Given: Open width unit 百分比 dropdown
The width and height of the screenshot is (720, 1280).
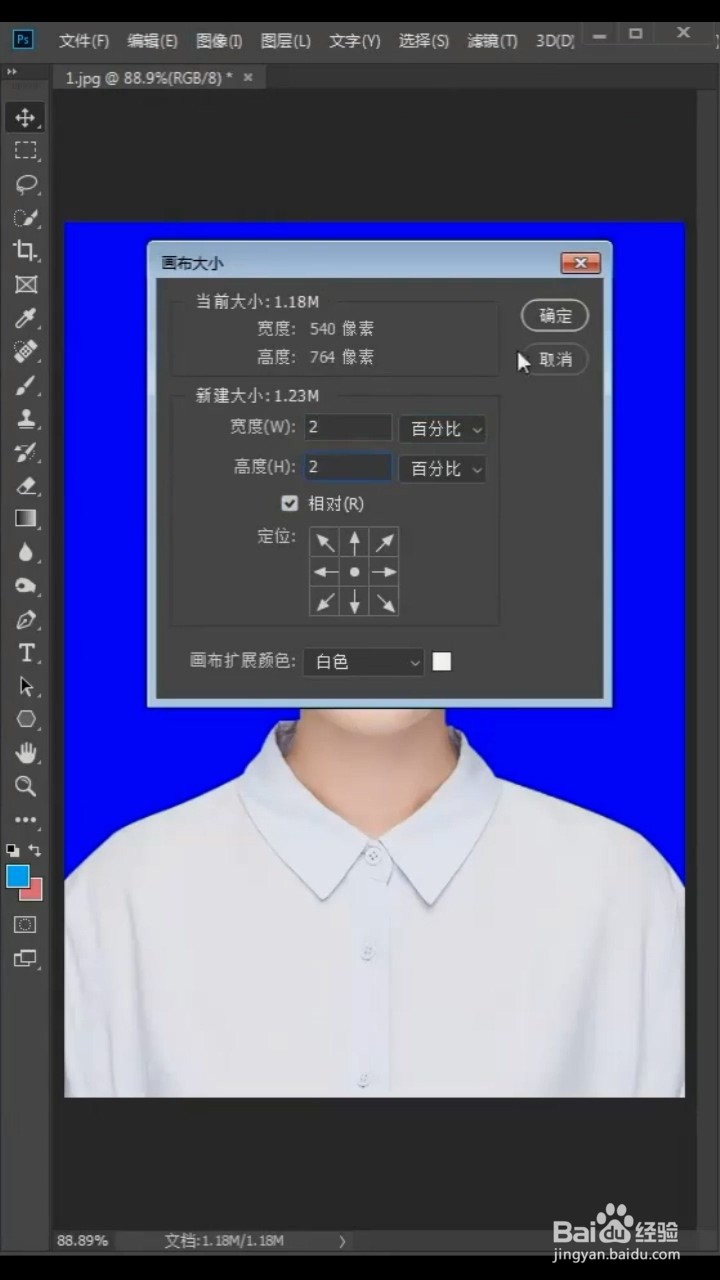Looking at the screenshot, I should click(x=442, y=429).
